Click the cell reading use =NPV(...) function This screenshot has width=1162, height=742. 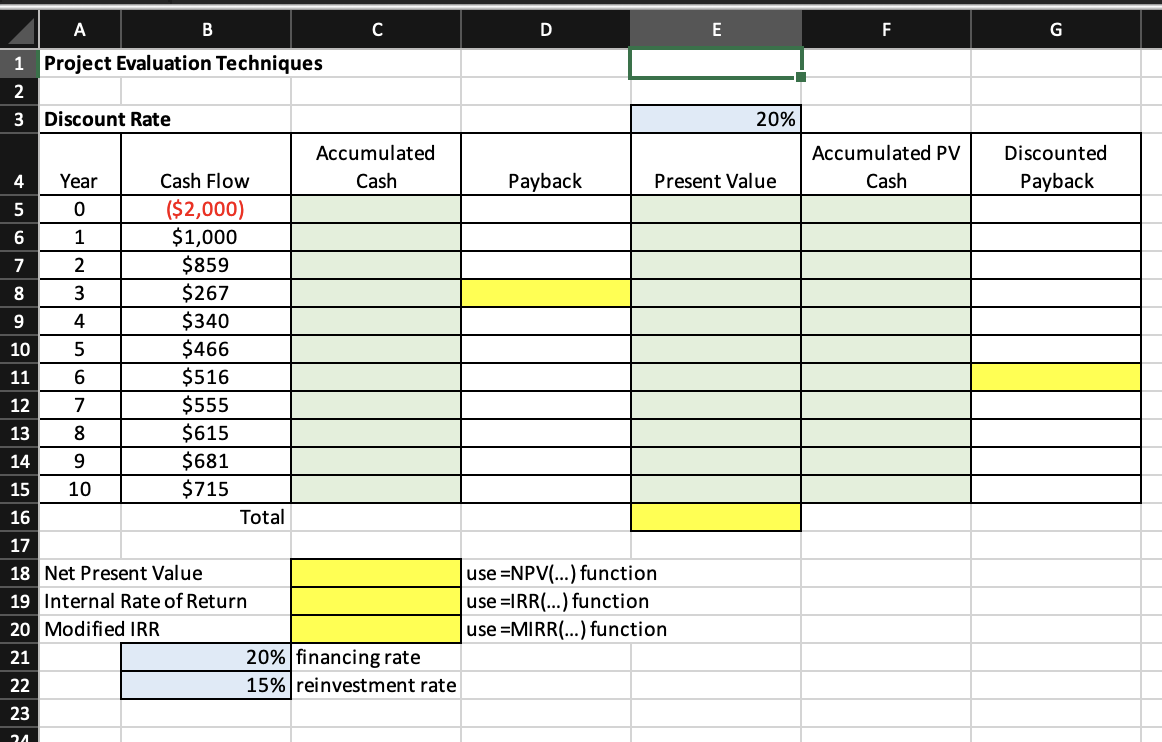(x=545, y=573)
